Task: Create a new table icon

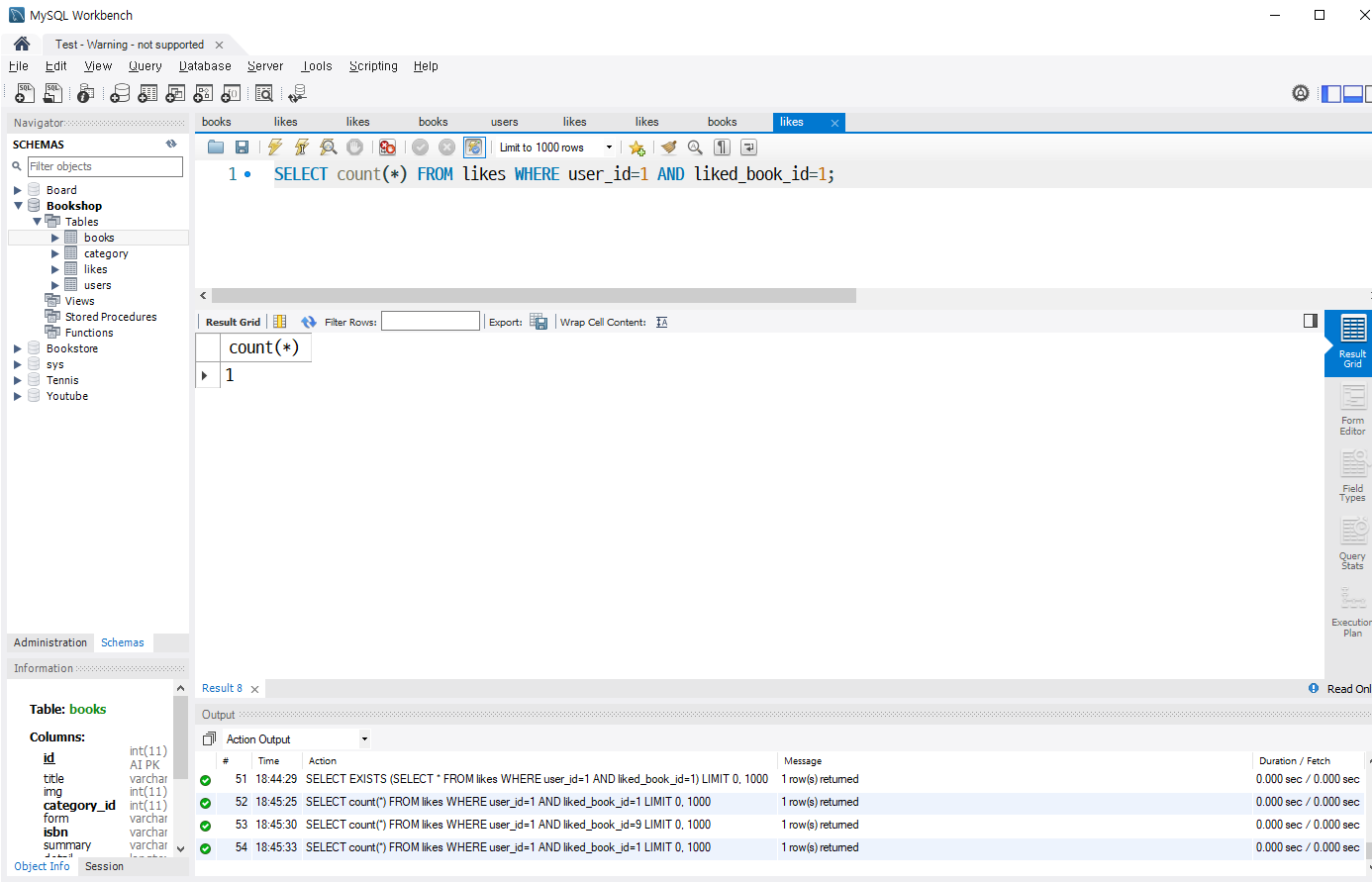Action: click(x=147, y=93)
